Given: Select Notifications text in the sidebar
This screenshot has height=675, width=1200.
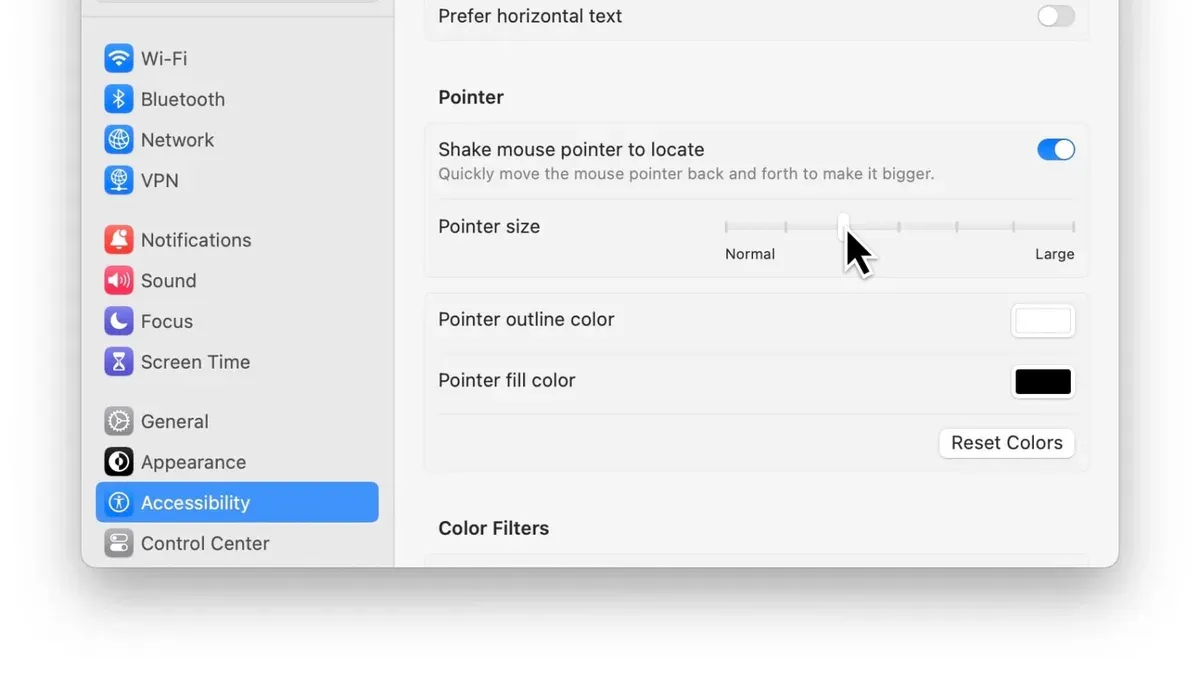Looking at the screenshot, I should (196, 240).
